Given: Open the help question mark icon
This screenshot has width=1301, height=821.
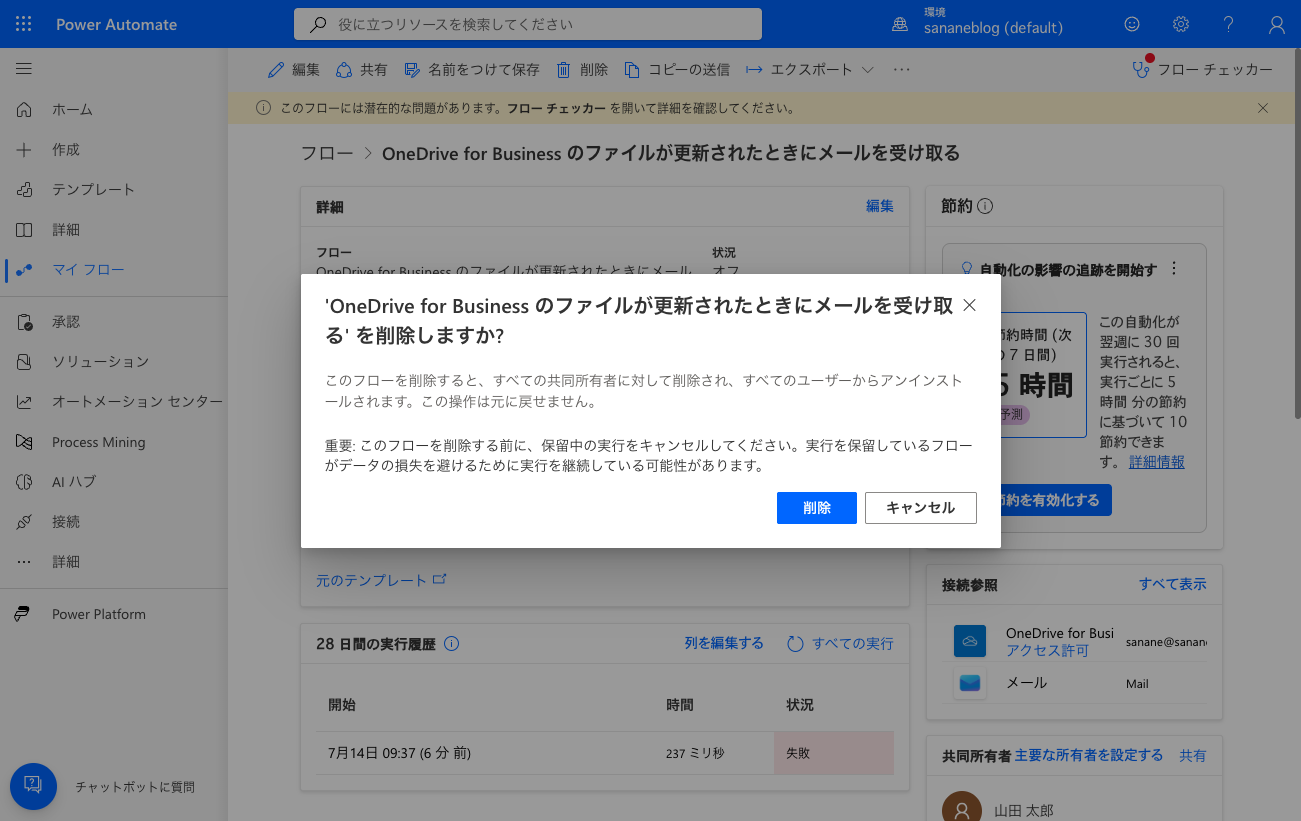Looking at the screenshot, I should [x=1229, y=24].
